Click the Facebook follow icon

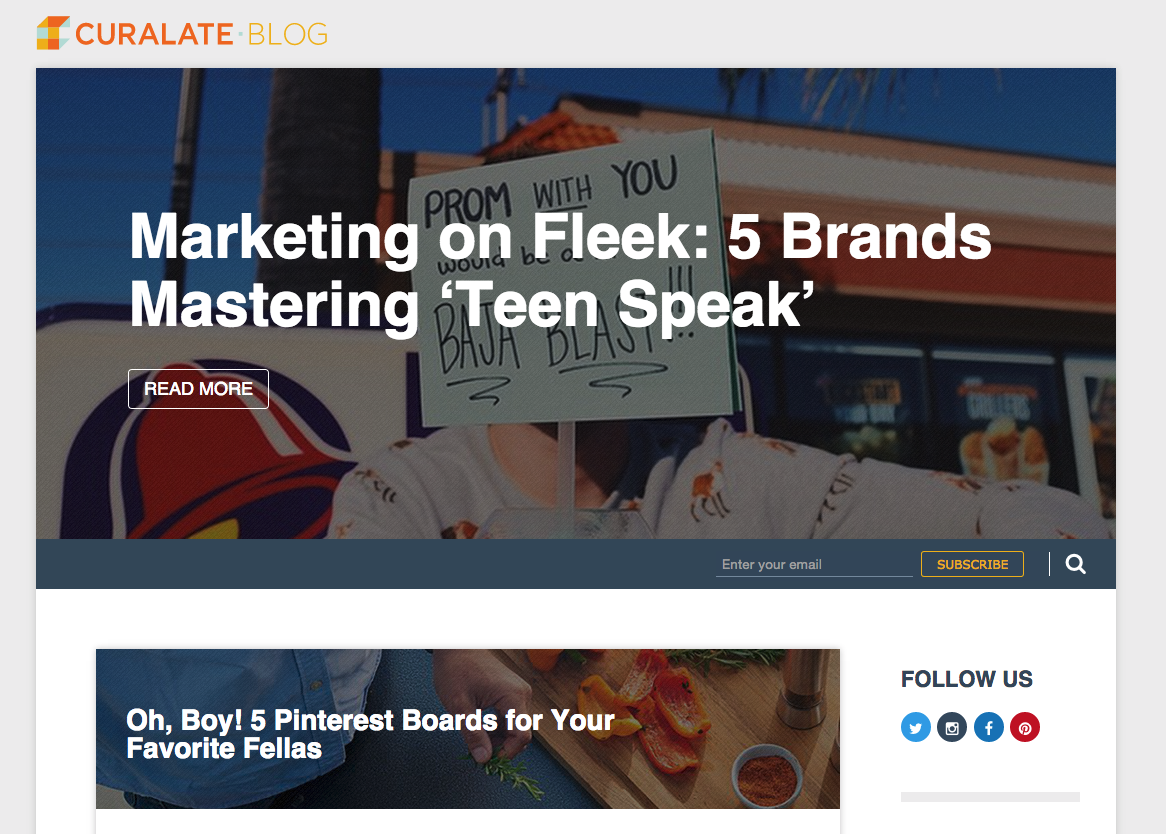pos(988,727)
